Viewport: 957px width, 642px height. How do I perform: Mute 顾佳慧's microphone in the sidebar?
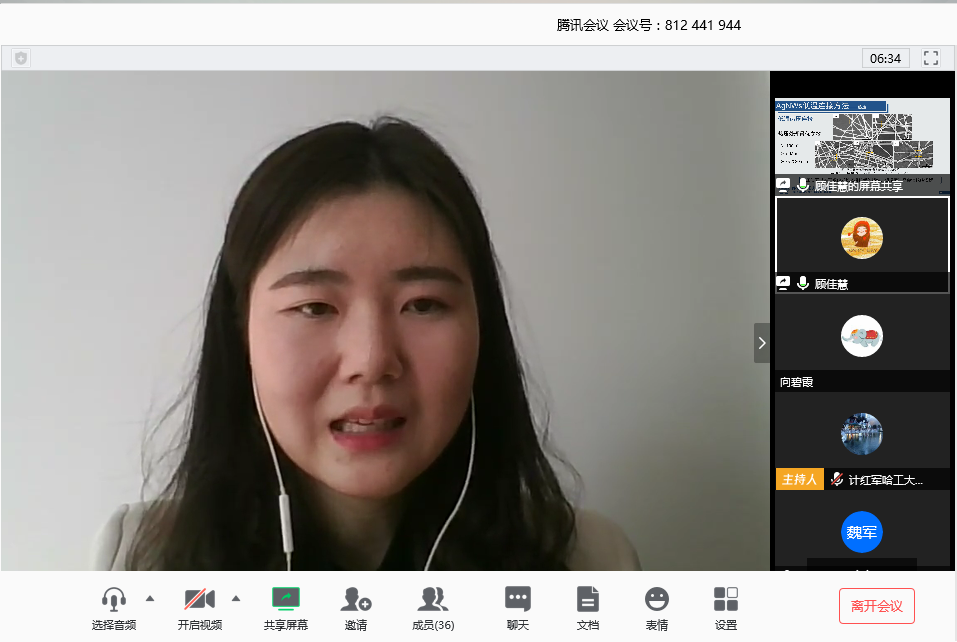(803, 282)
